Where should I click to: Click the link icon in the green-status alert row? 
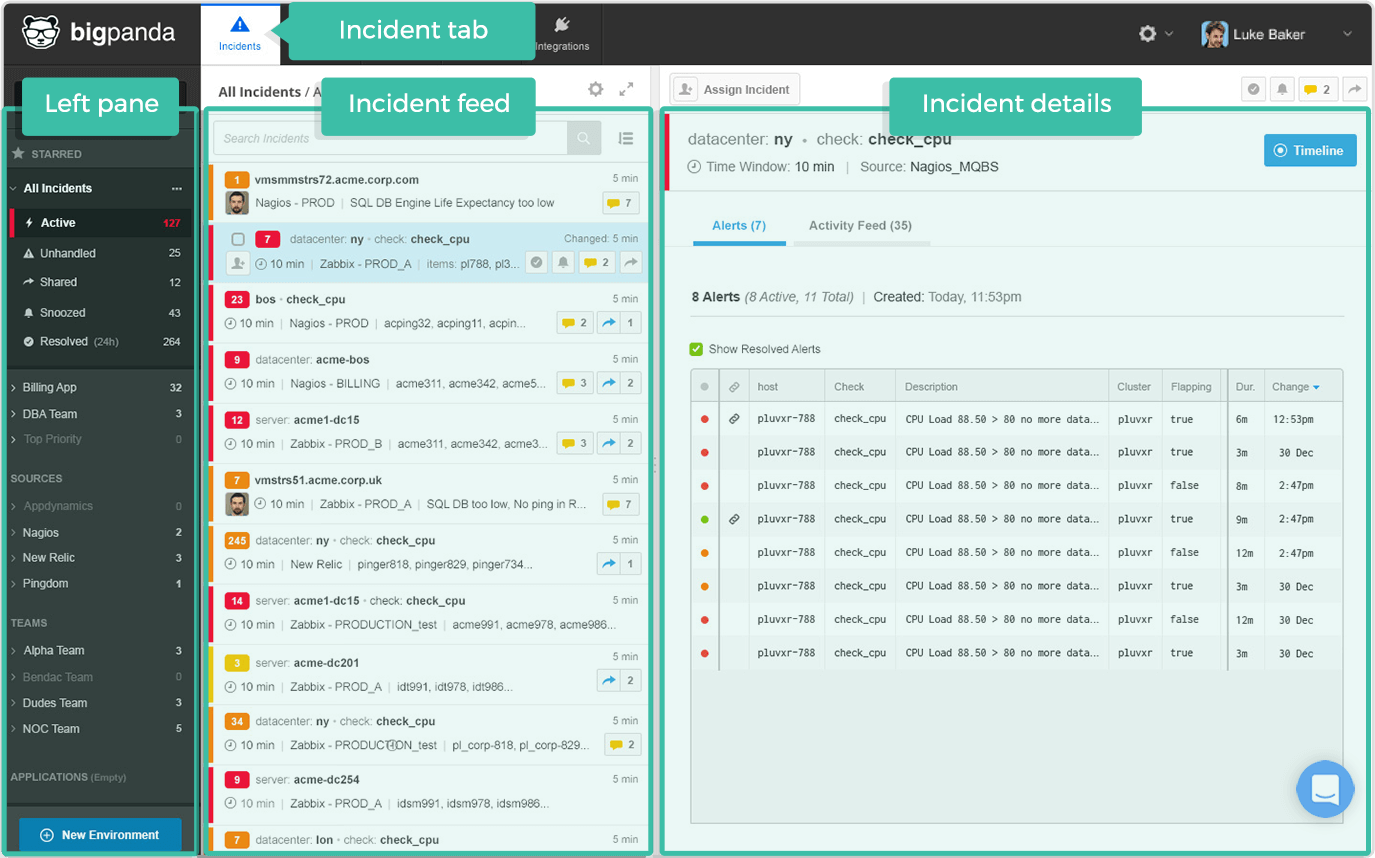click(734, 519)
